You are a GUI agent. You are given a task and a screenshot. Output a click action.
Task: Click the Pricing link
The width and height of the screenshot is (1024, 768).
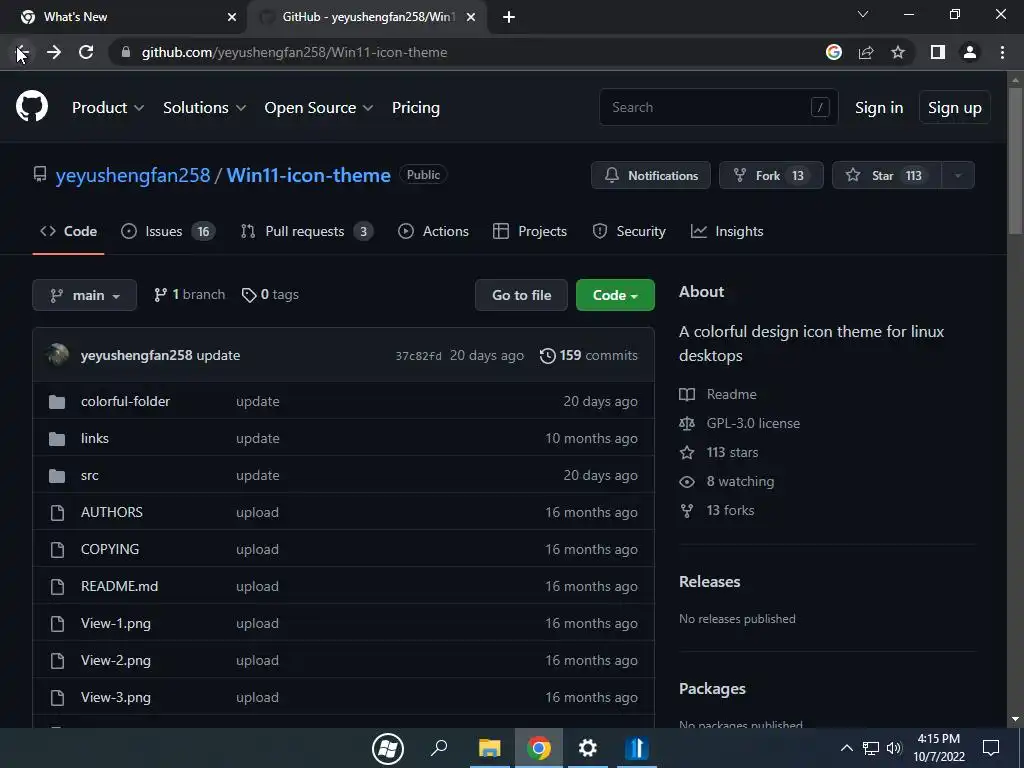pos(415,108)
